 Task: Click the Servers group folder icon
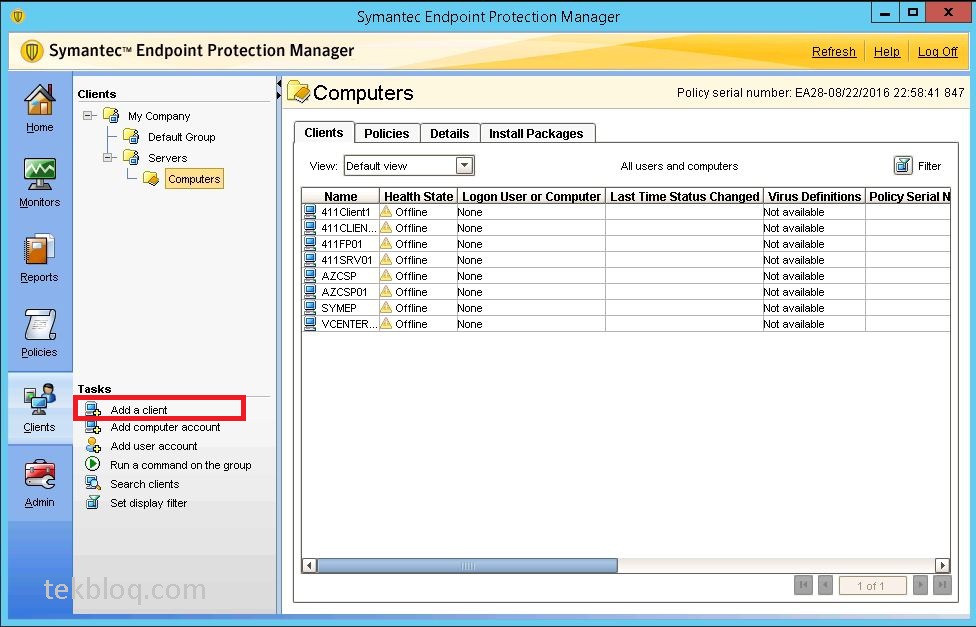[x=131, y=157]
